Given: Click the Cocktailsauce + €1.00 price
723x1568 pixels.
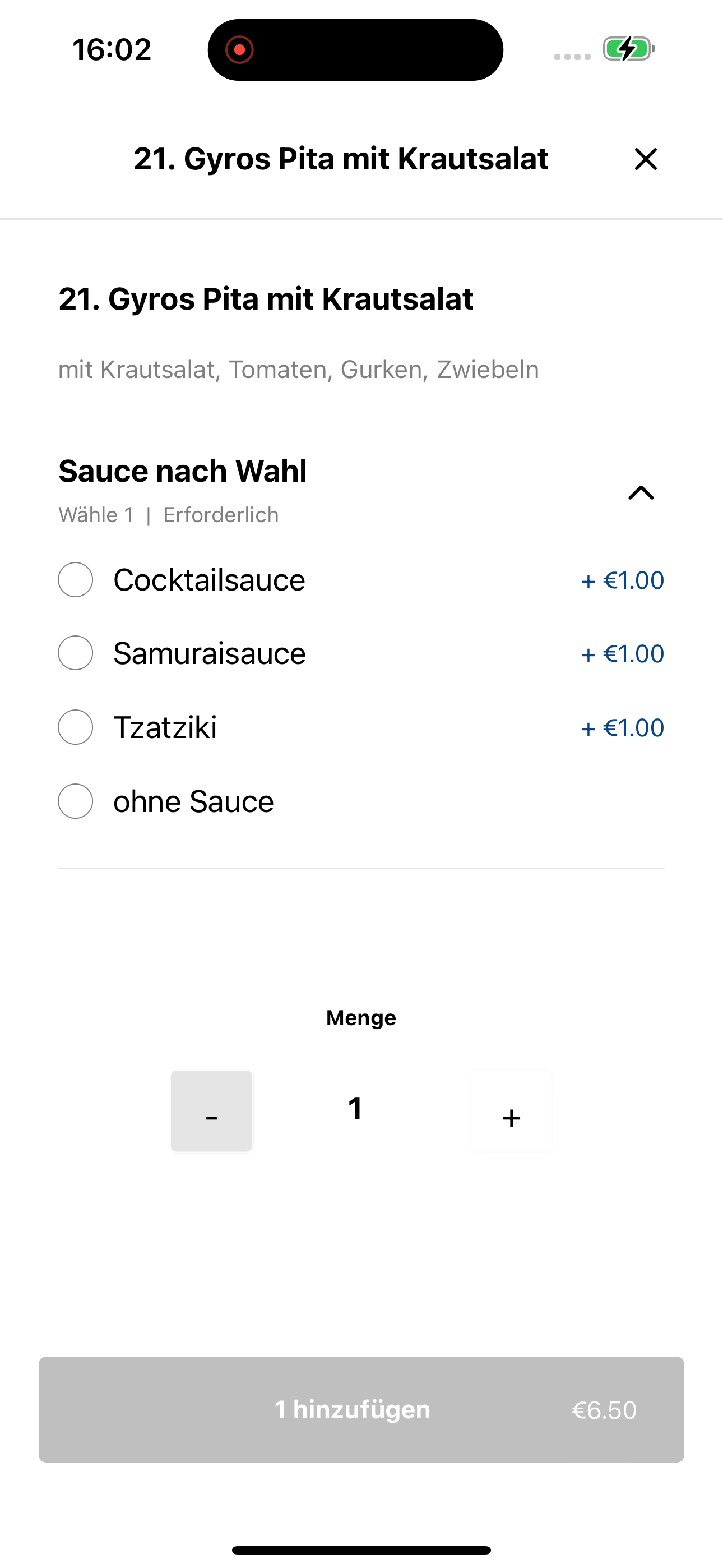Looking at the screenshot, I should tap(623, 580).
